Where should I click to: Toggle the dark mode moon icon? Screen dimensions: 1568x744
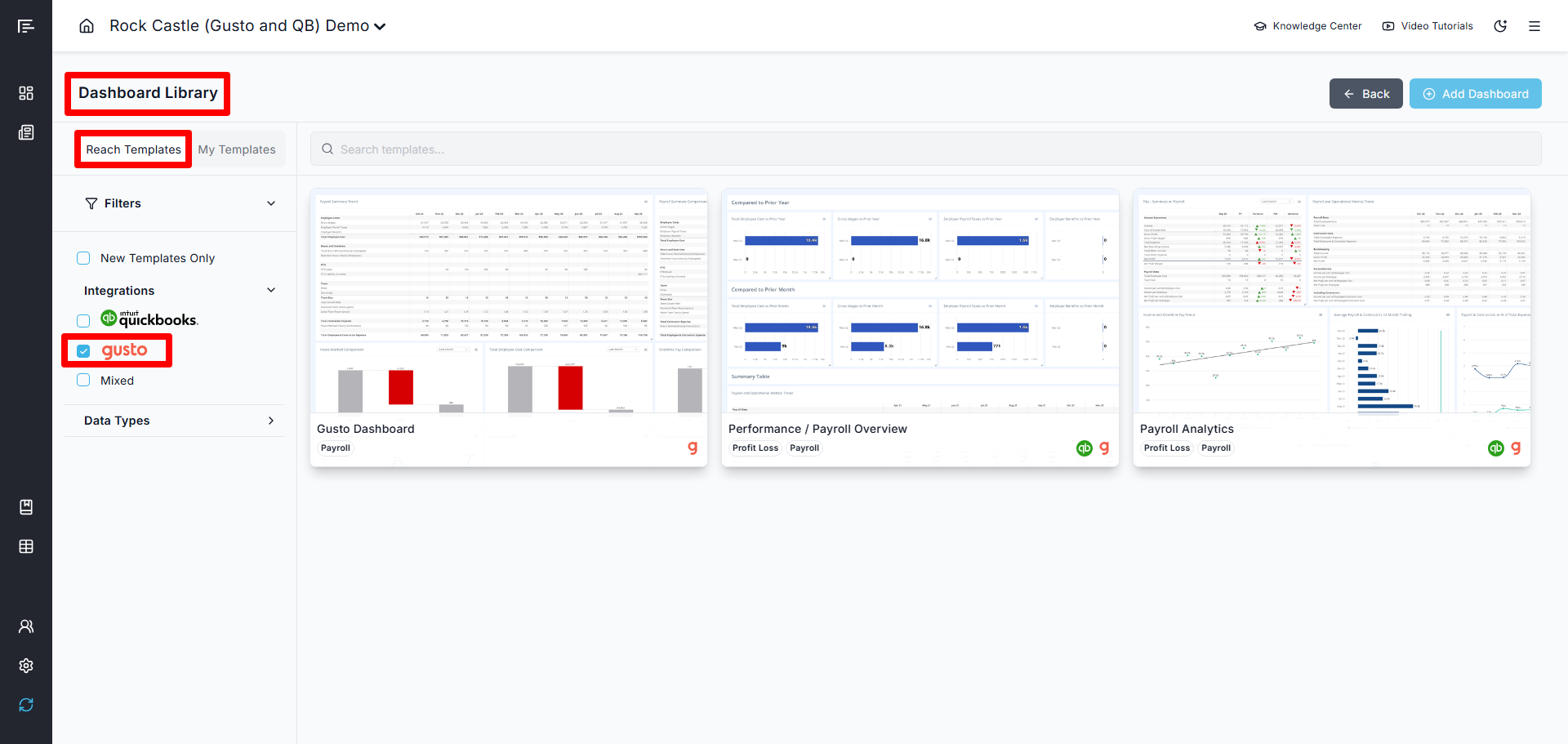click(x=1500, y=26)
